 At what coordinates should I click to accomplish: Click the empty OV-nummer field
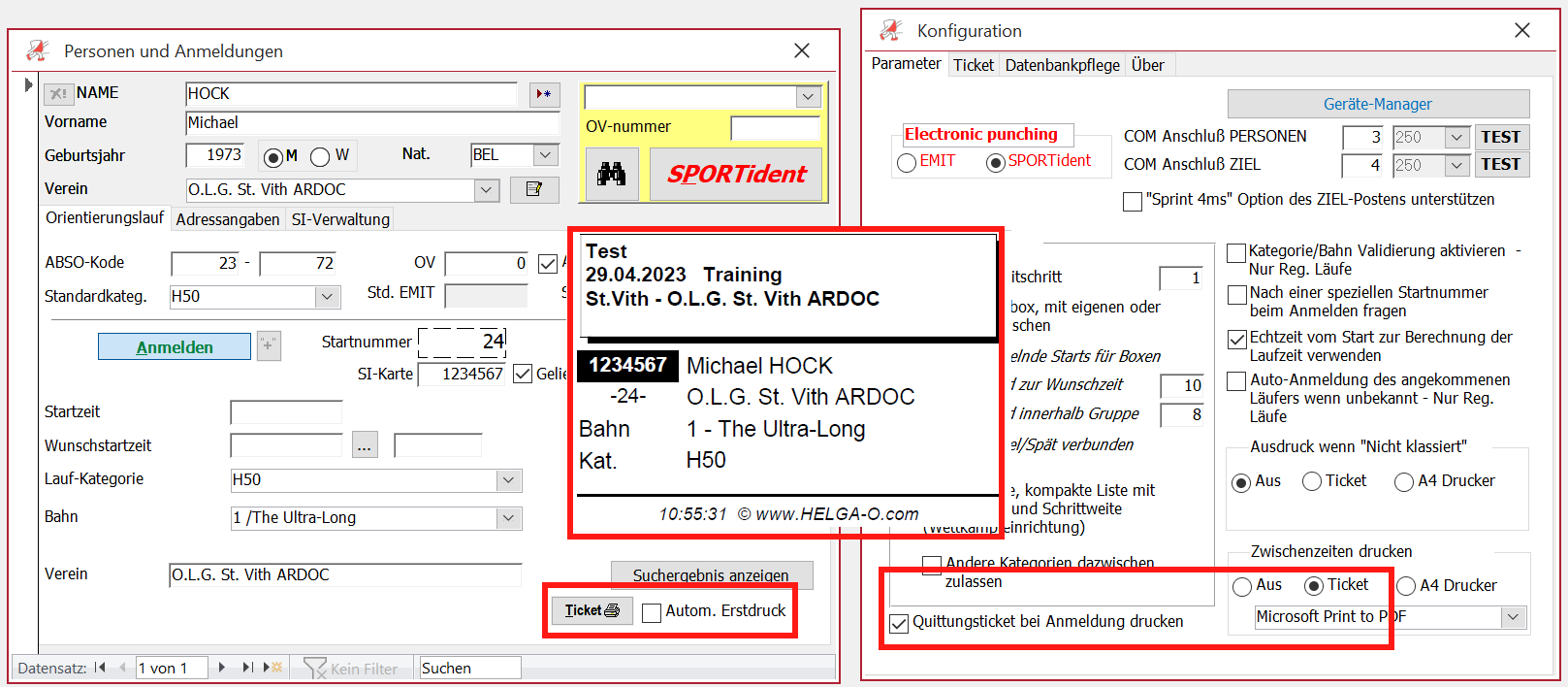pyautogui.click(x=775, y=128)
